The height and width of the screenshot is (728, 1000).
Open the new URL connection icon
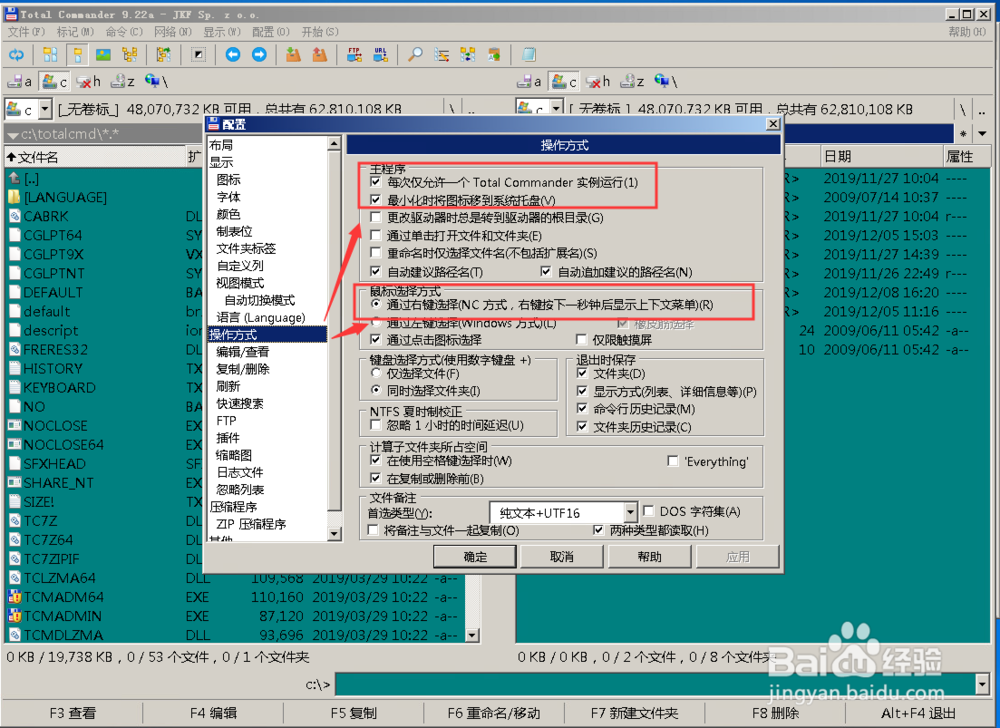click(x=381, y=55)
